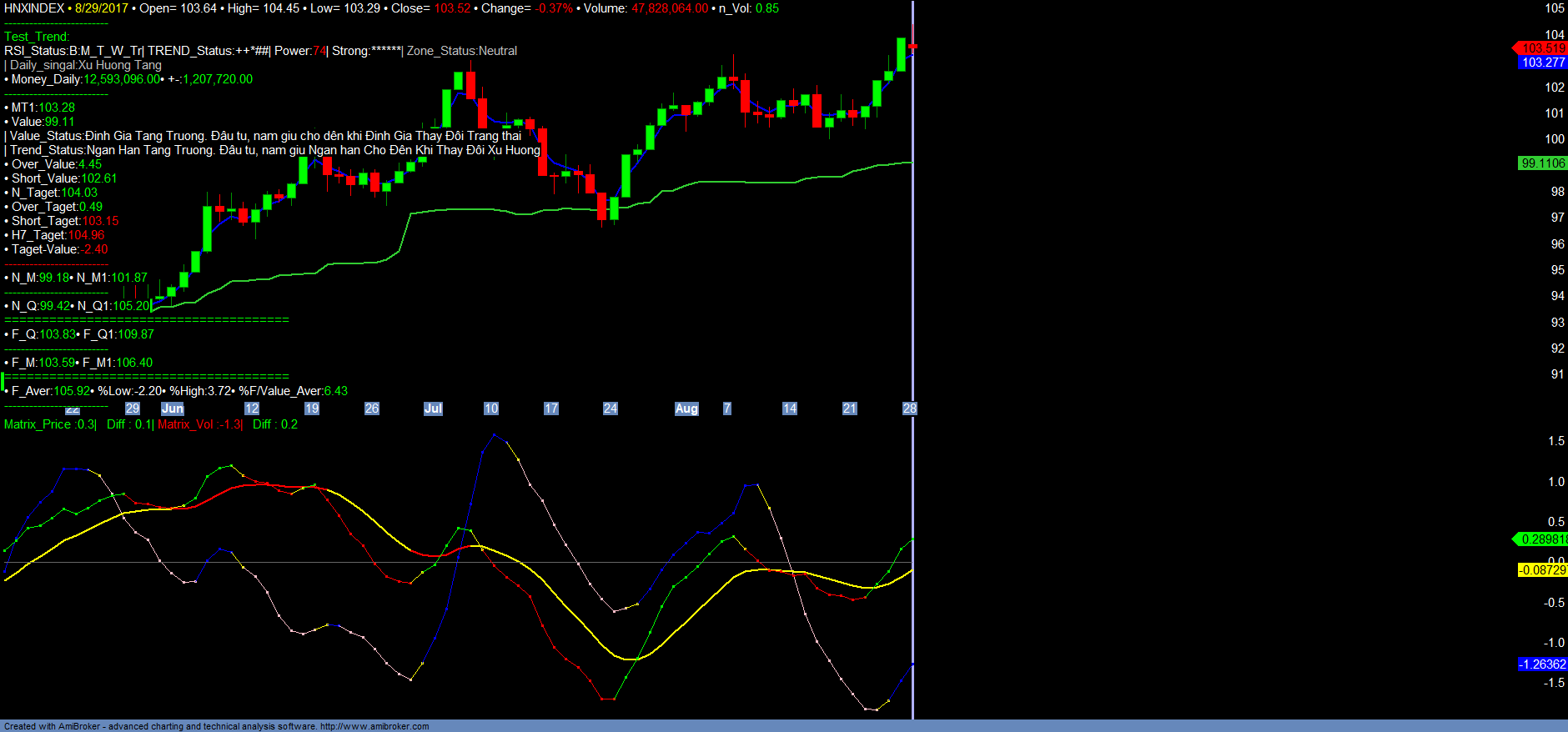Click the red 103.519 price tag

coord(1542,48)
